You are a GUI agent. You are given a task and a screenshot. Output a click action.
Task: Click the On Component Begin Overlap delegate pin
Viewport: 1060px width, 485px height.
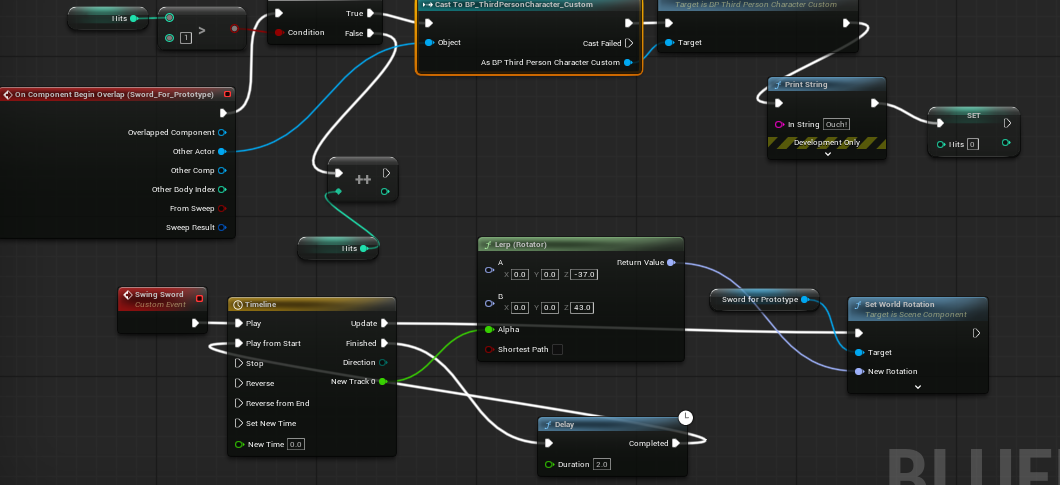(227, 95)
